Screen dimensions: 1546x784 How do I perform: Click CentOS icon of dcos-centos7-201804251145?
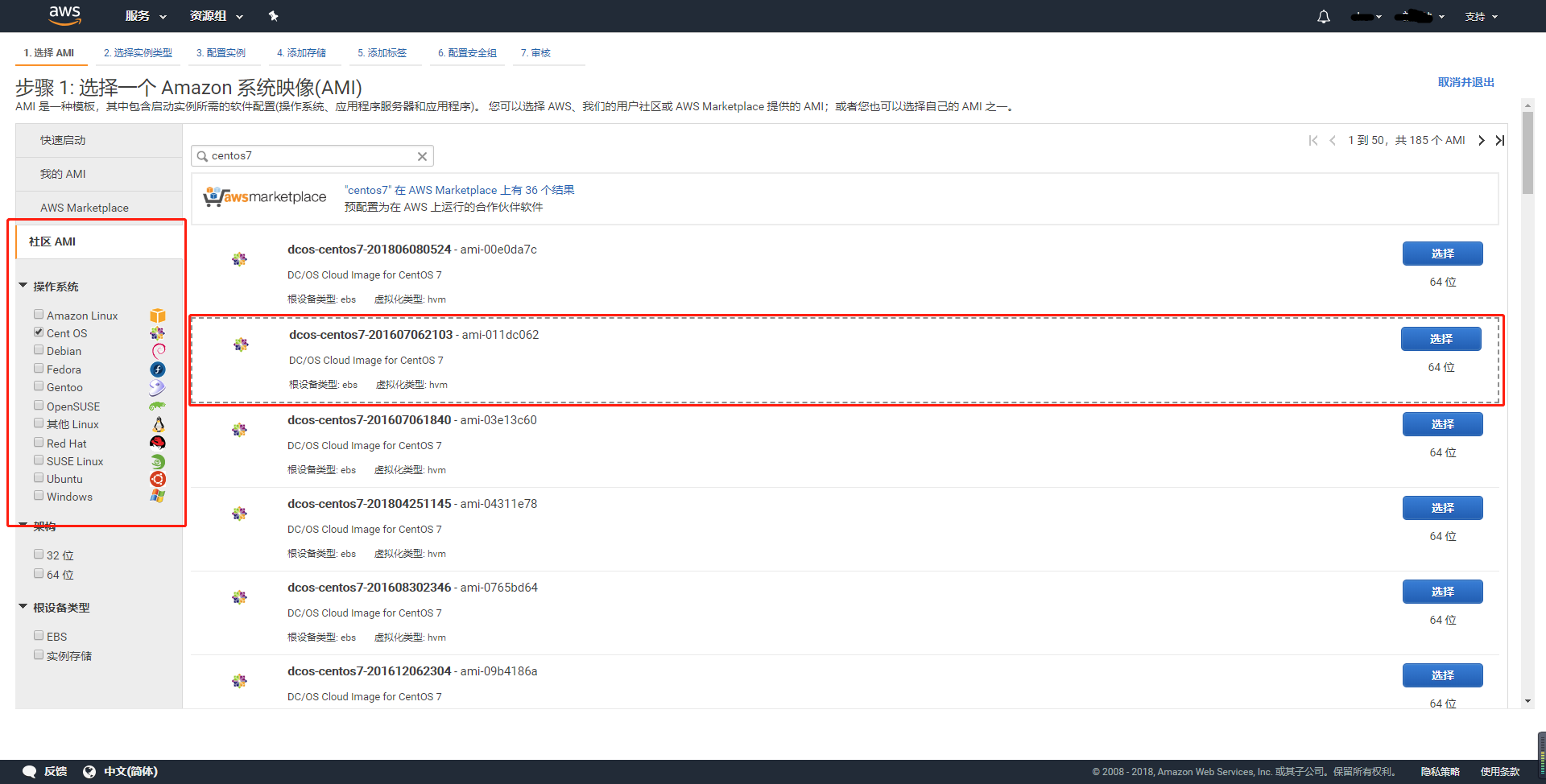(239, 514)
